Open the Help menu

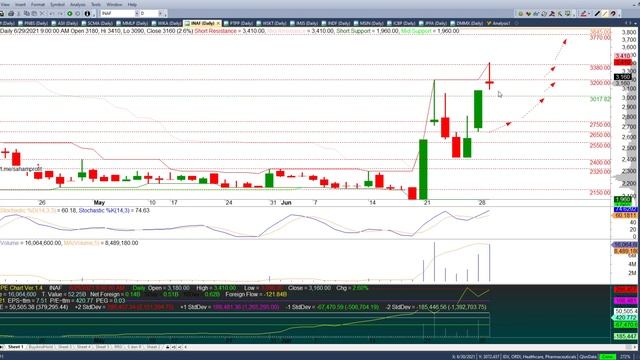pos(132,4)
